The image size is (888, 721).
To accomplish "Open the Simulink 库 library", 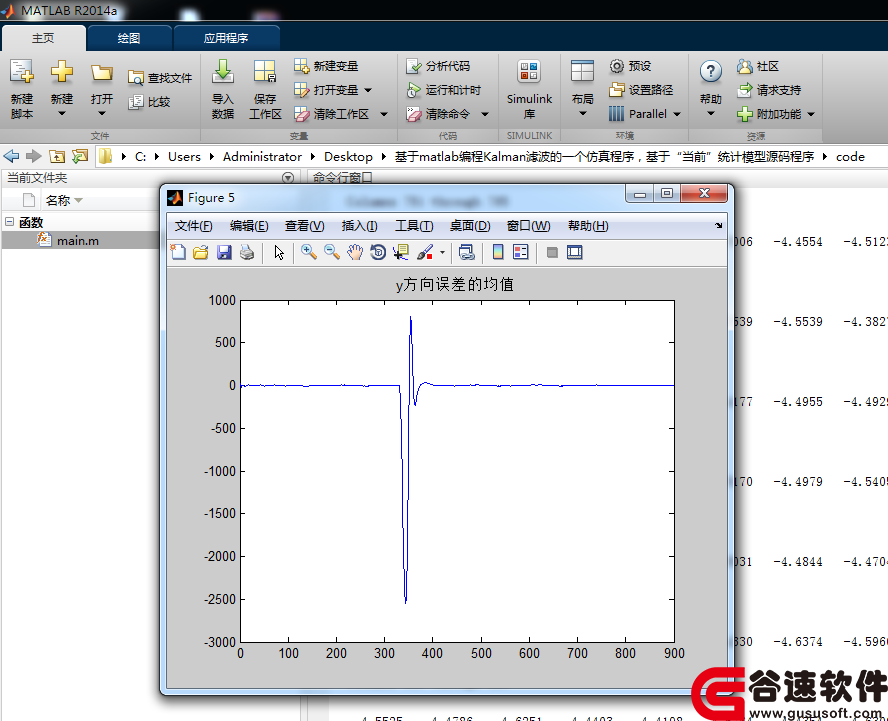I will point(529,89).
